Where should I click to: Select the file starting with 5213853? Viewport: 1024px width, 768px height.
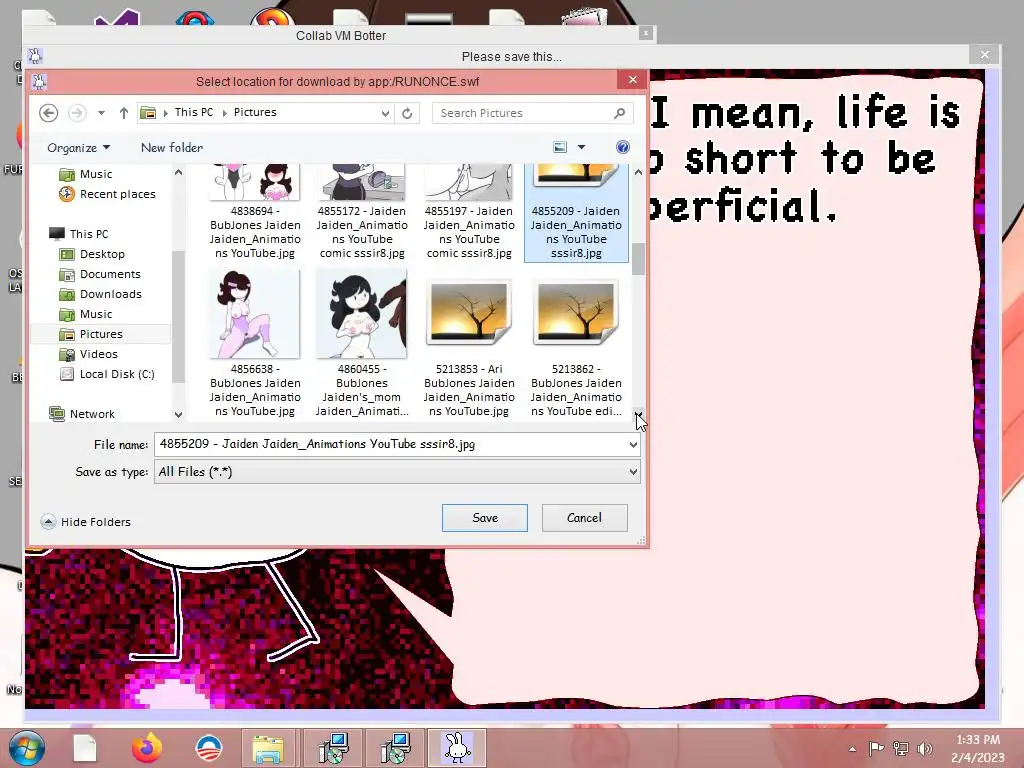point(469,345)
